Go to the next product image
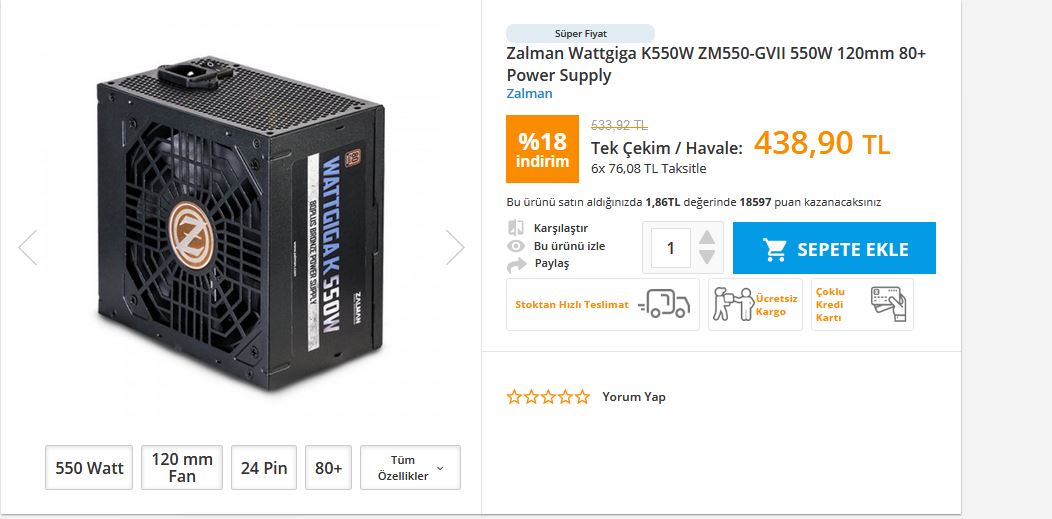The width and height of the screenshot is (1052, 519). tap(455, 247)
